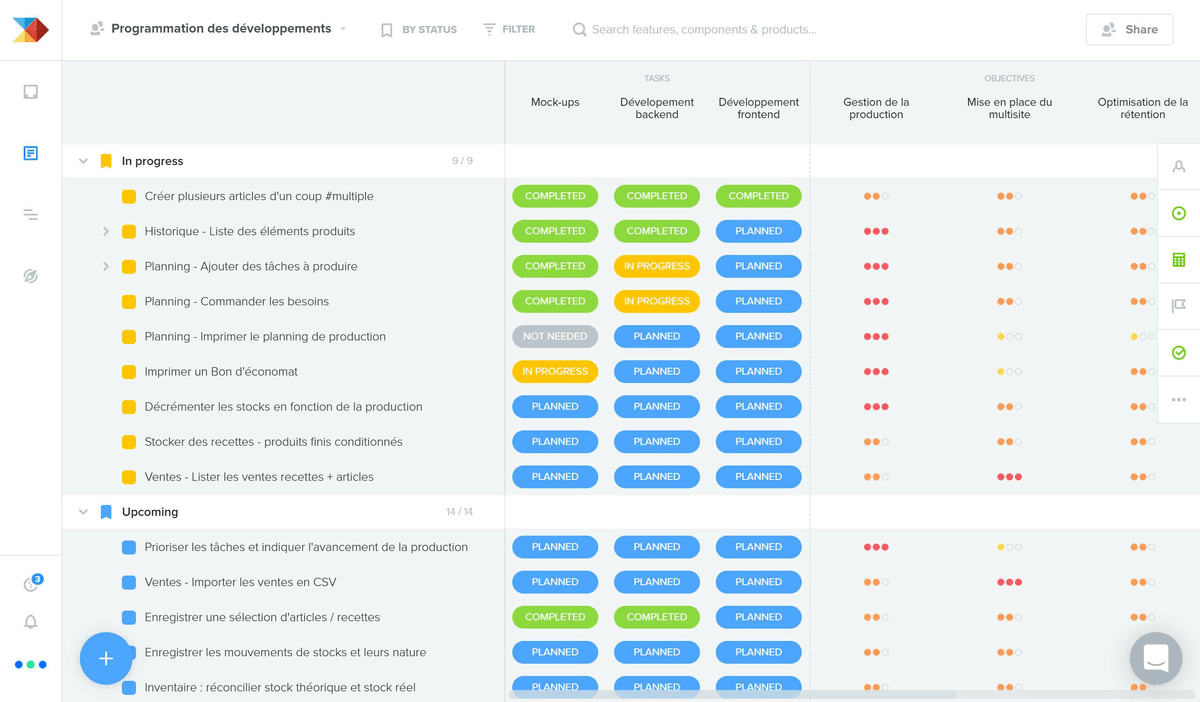Click the app logo in the top-left corner
1200x702 pixels.
pyautogui.click(x=29, y=29)
